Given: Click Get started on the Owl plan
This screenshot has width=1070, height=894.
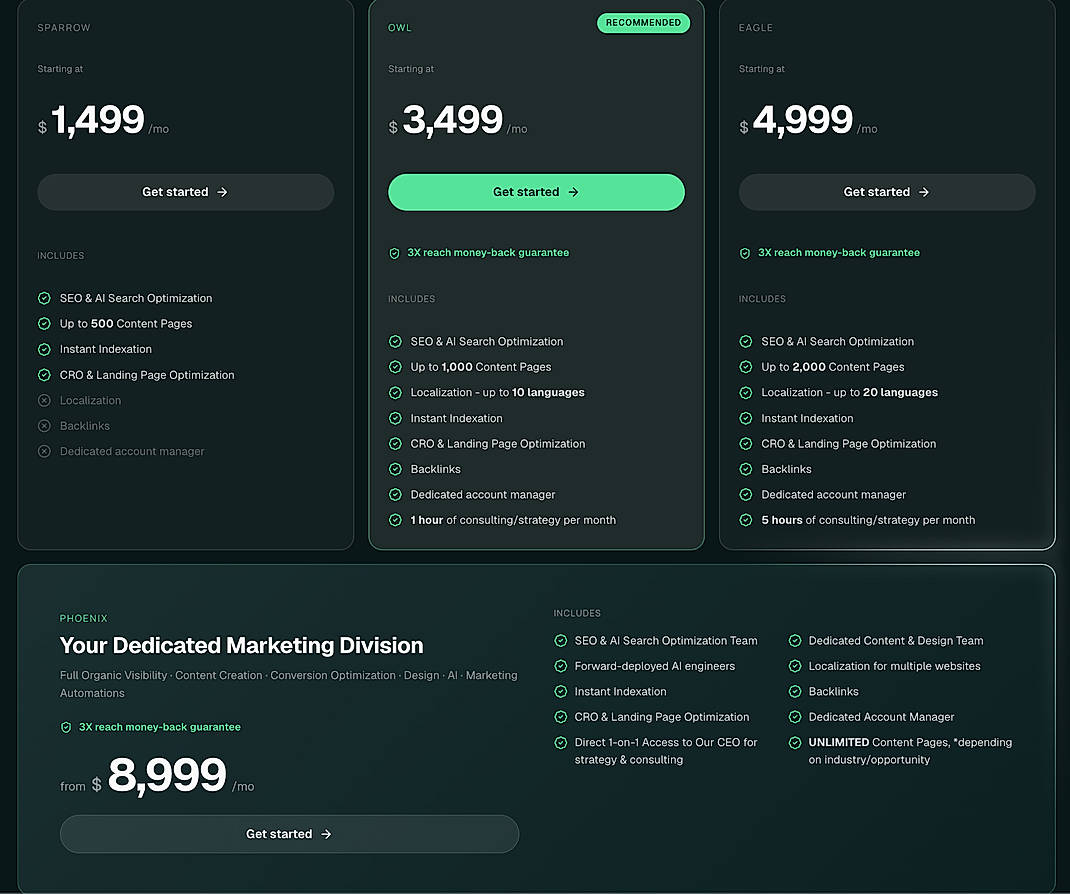Looking at the screenshot, I should tap(536, 192).
